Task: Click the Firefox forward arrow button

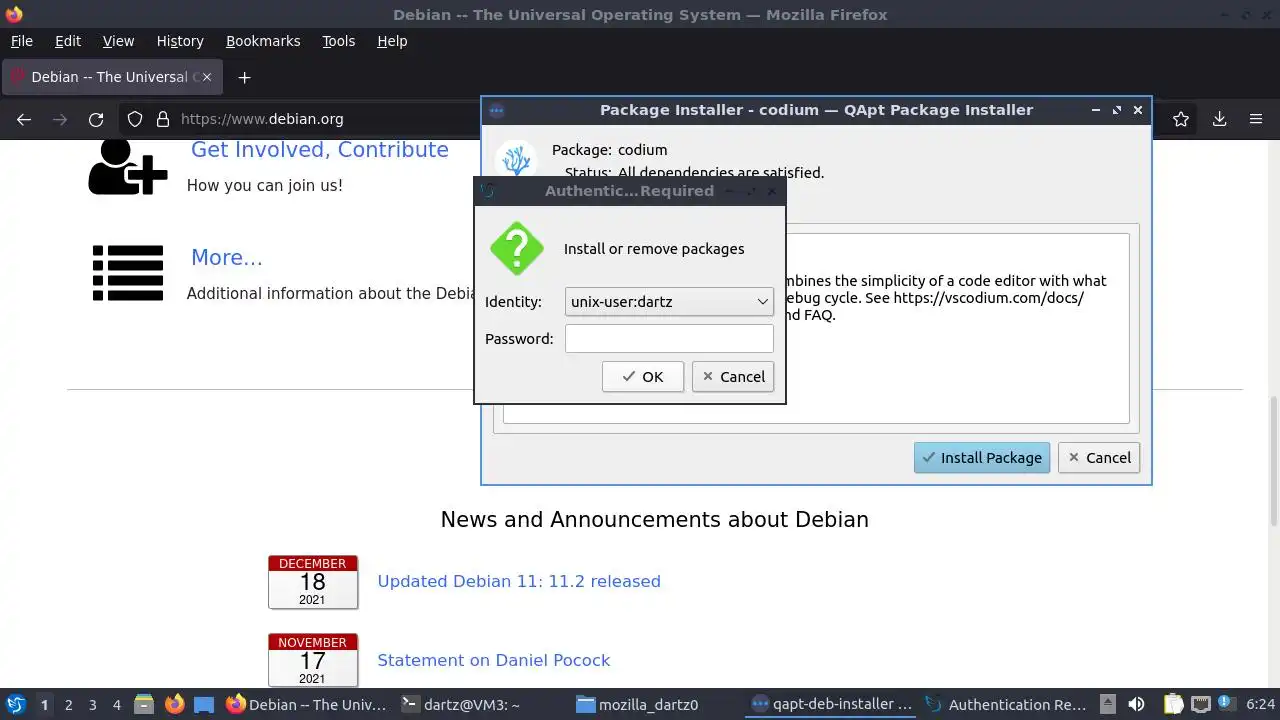Action: click(60, 119)
